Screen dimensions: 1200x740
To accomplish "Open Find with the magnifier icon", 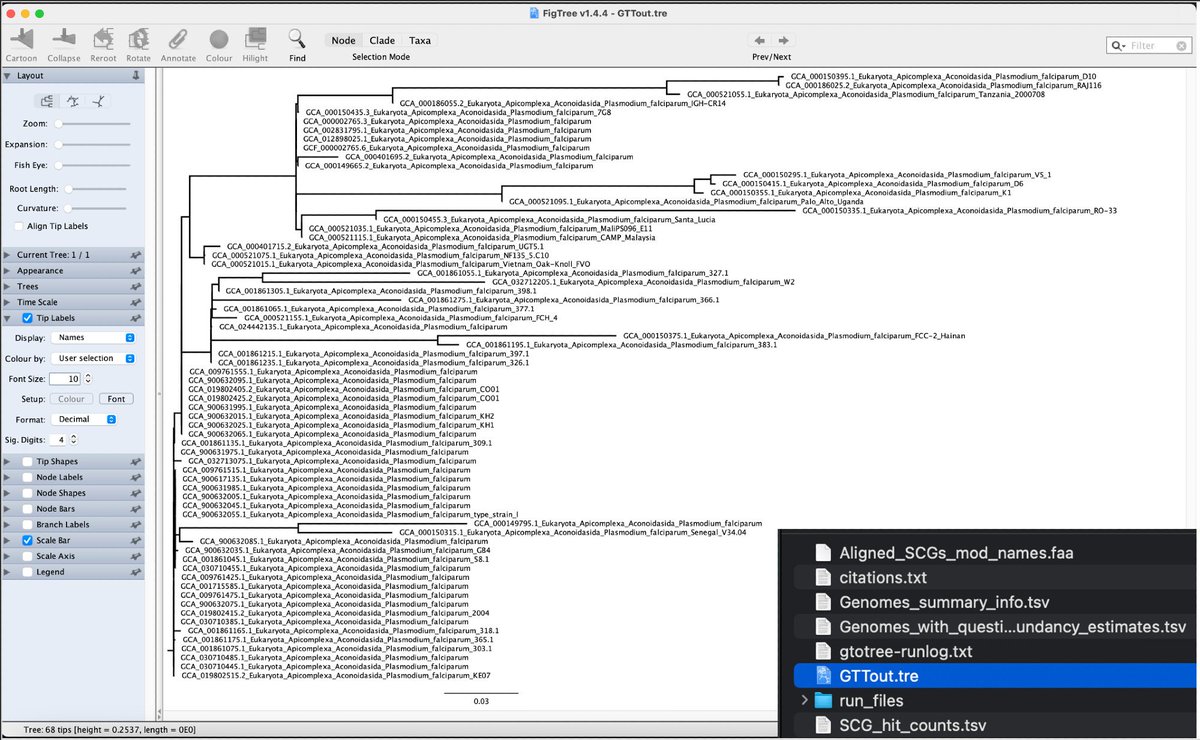I will pyautogui.click(x=297, y=38).
